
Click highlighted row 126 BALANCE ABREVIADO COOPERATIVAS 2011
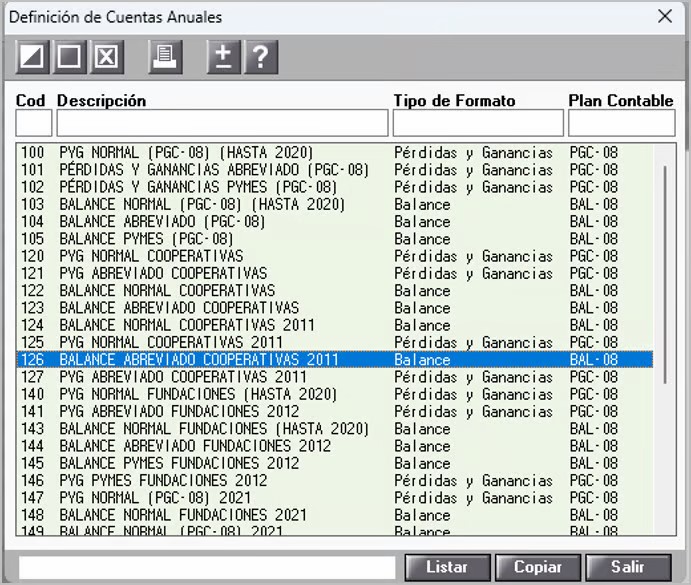335,359
